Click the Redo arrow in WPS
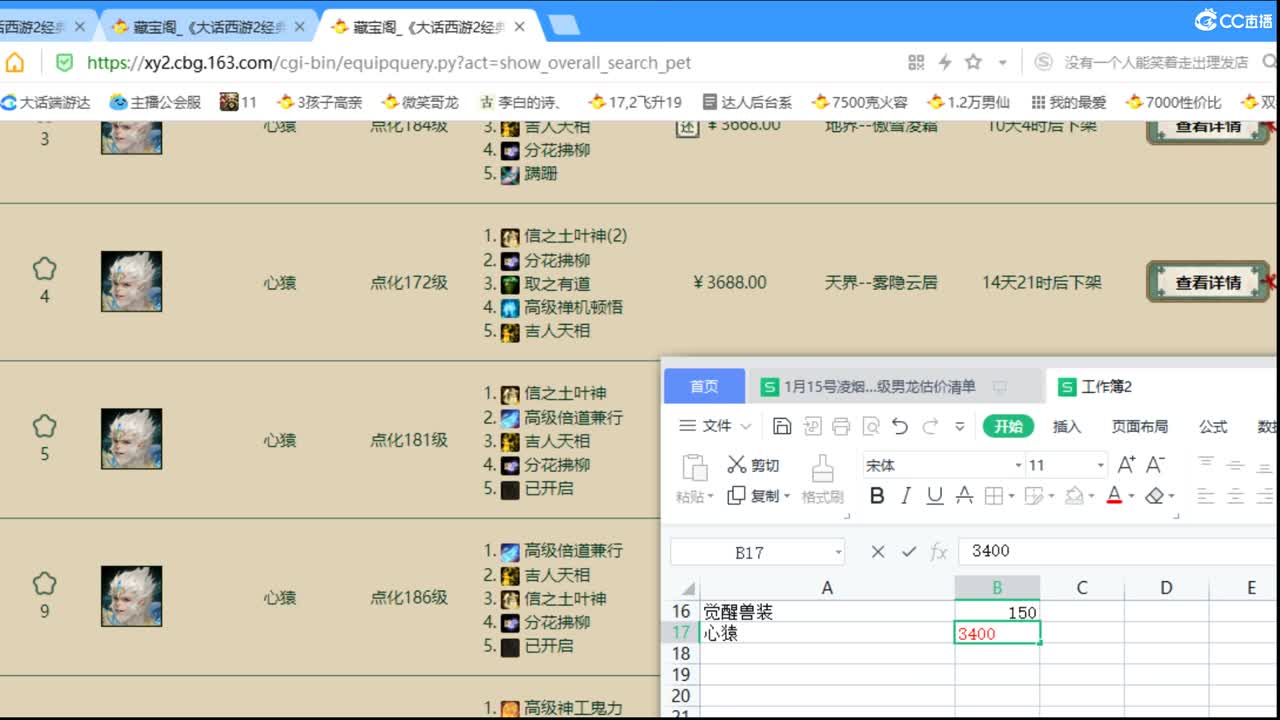1280x720 pixels. point(930,426)
